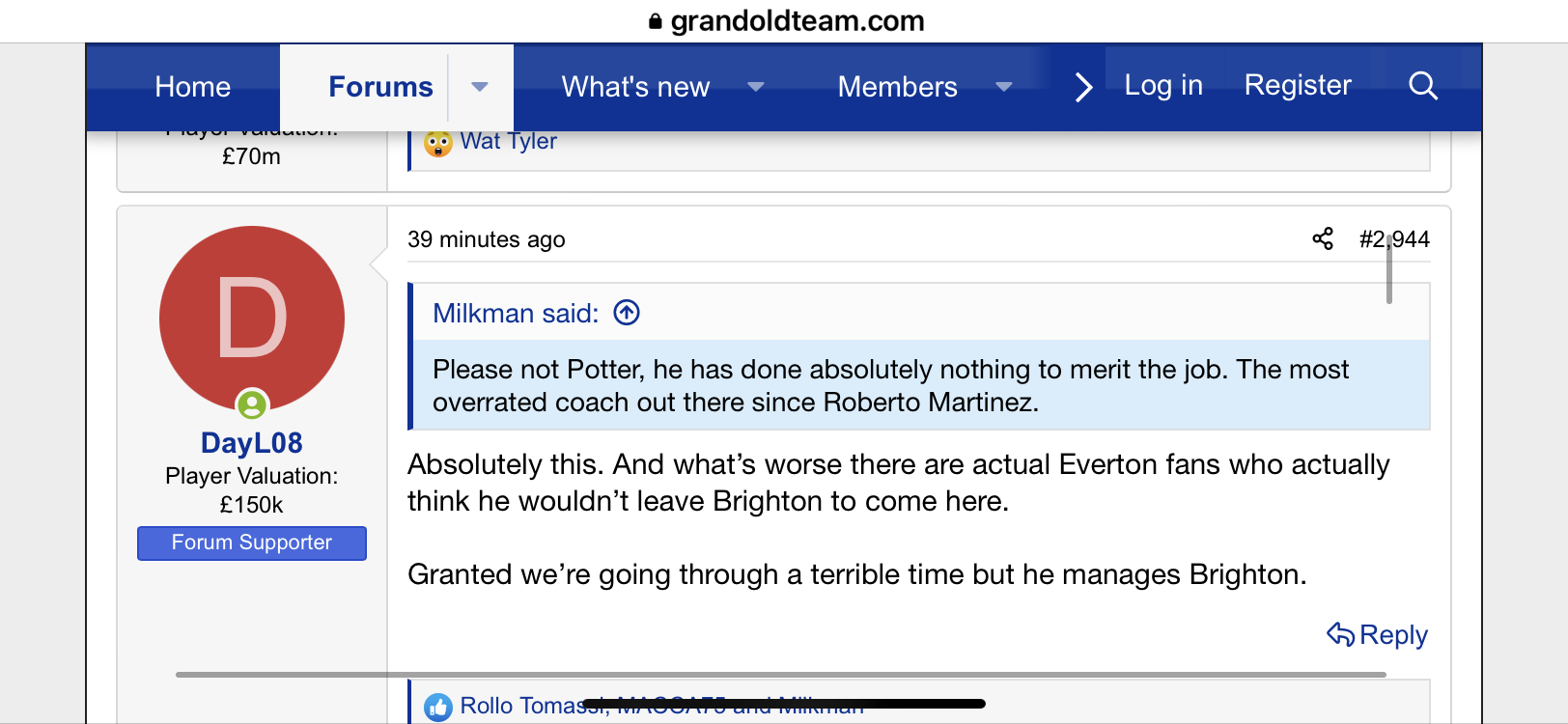The height and width of the screenshot is (724, 1568).
Task: Open the Register link
Action: tap(1298, 85)
